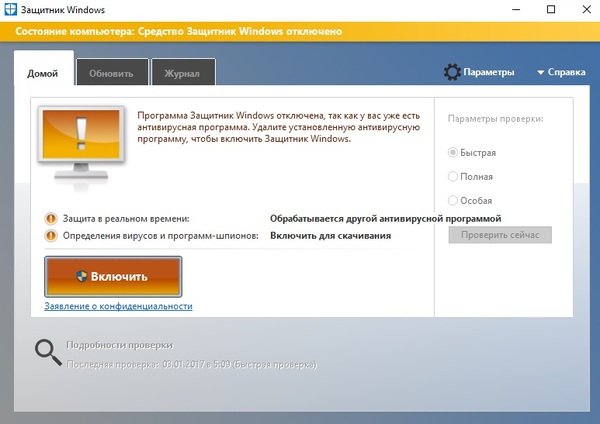Click the magnifying glass scan details icon

coord(48,352)
